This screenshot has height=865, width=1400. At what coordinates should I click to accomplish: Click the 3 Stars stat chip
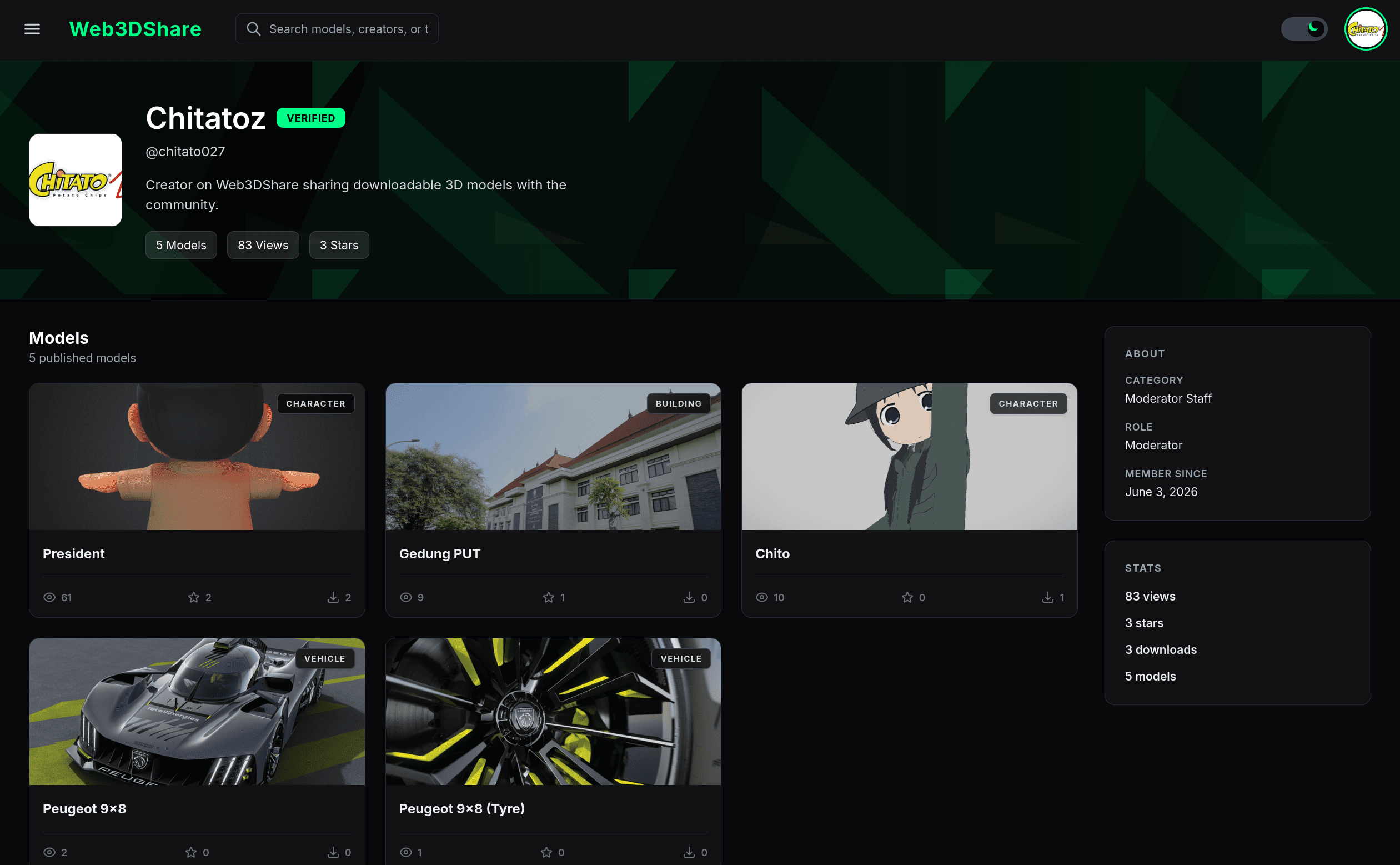(339, 246)
